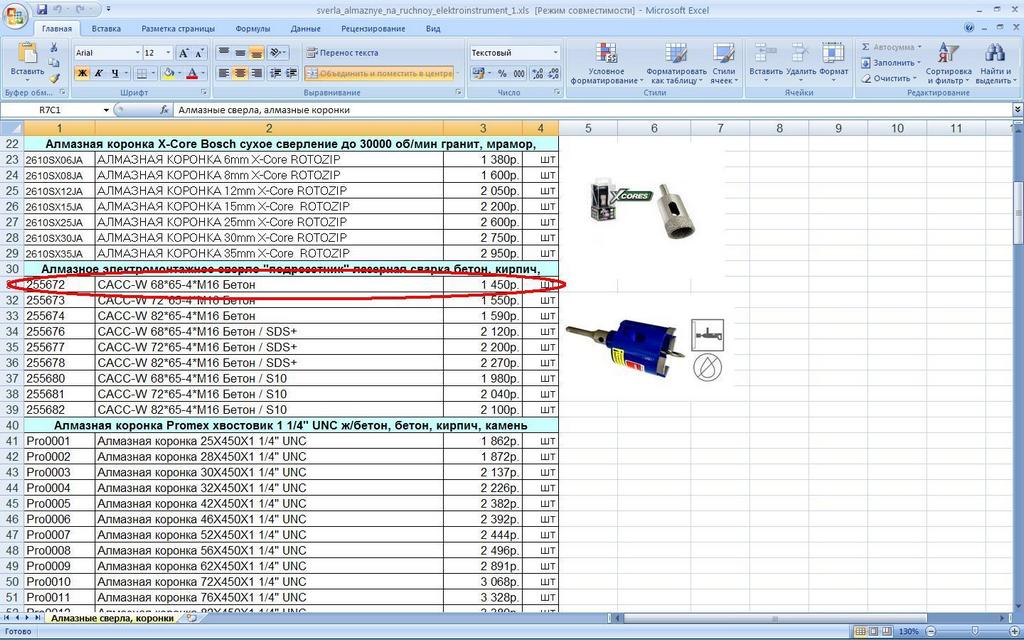Switch to Page Layout view in status bar

point(875,632)
